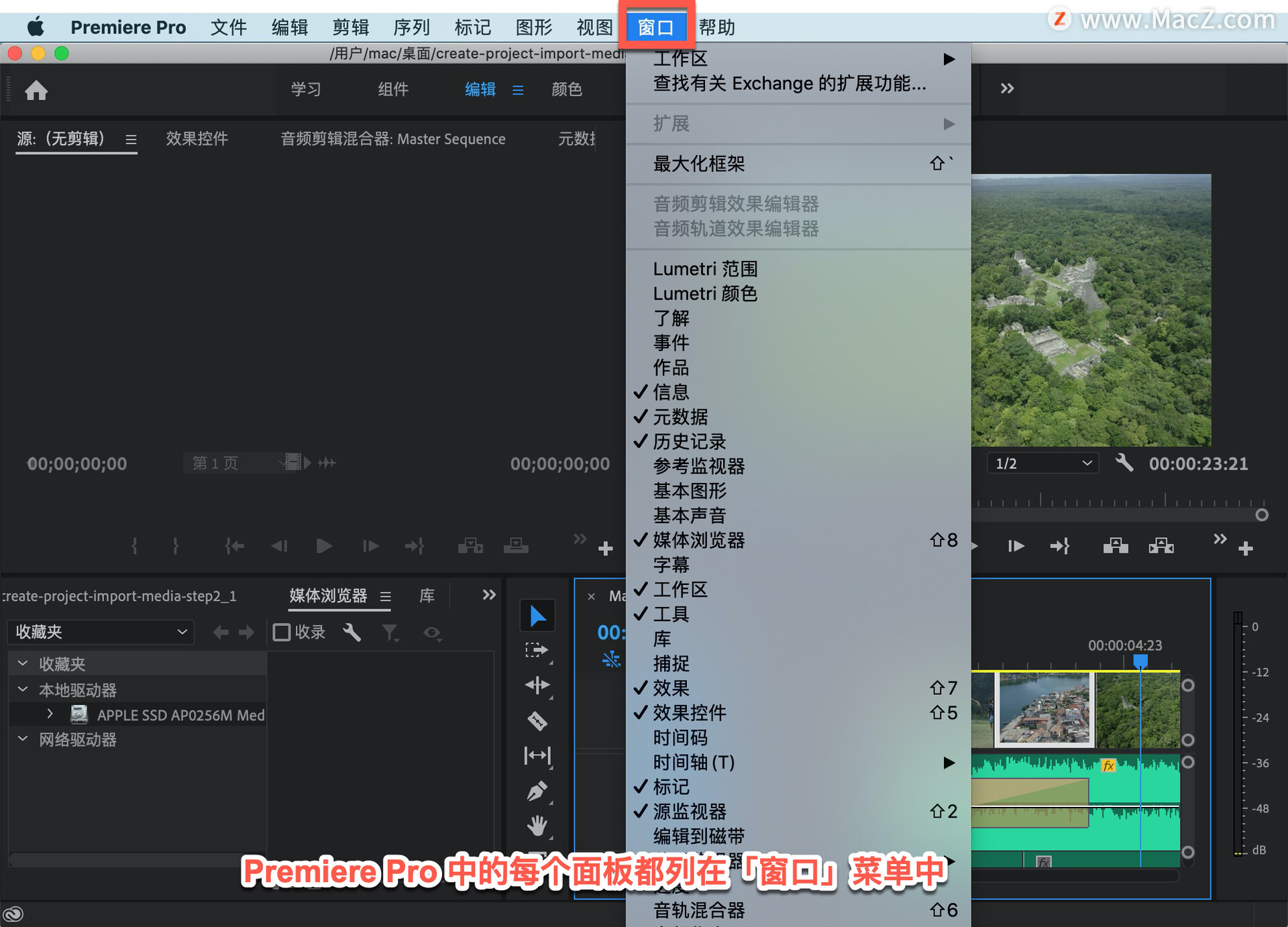
Task: Open 文件 menu in menu bar
Action: pyautogui.click(x=229, y=28)
